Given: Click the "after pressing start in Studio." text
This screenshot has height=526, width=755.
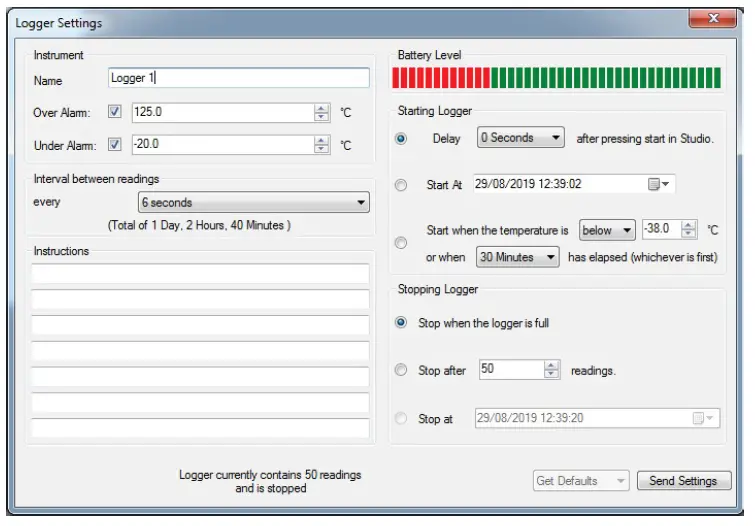Looking at the screenshot, I should tap(645, 139).
